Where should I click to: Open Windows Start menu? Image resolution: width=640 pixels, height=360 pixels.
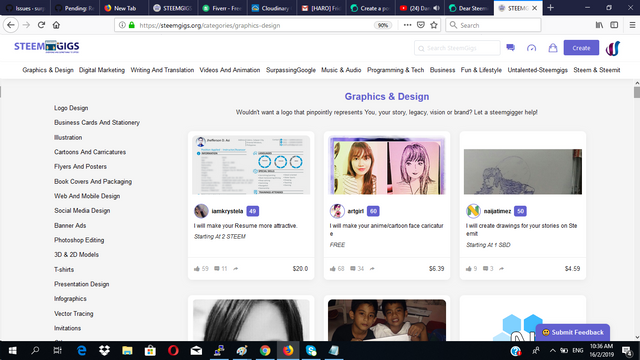[13, 351]
